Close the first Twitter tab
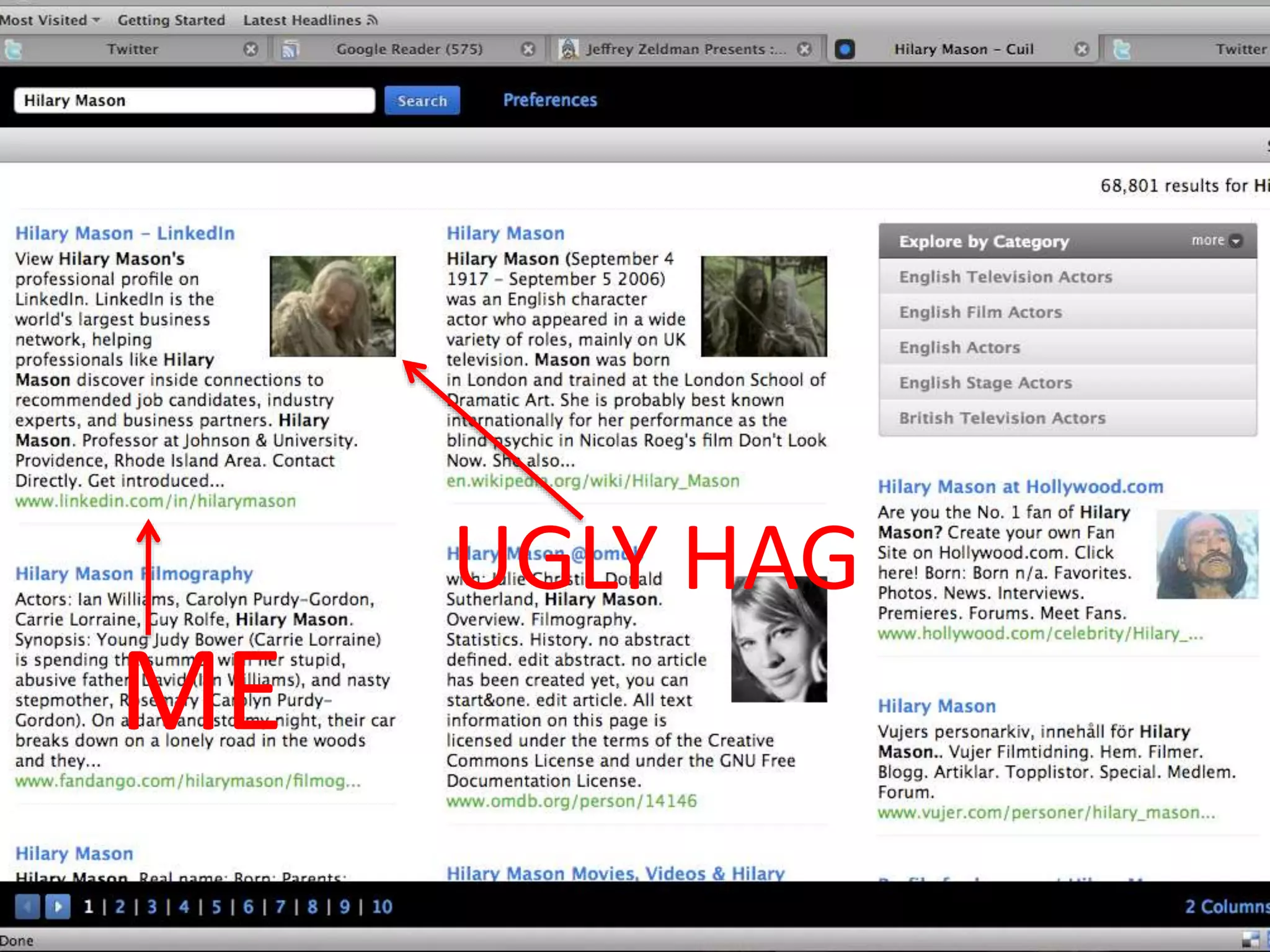Viewport: 1270px width, 952px height. [251, 49]
